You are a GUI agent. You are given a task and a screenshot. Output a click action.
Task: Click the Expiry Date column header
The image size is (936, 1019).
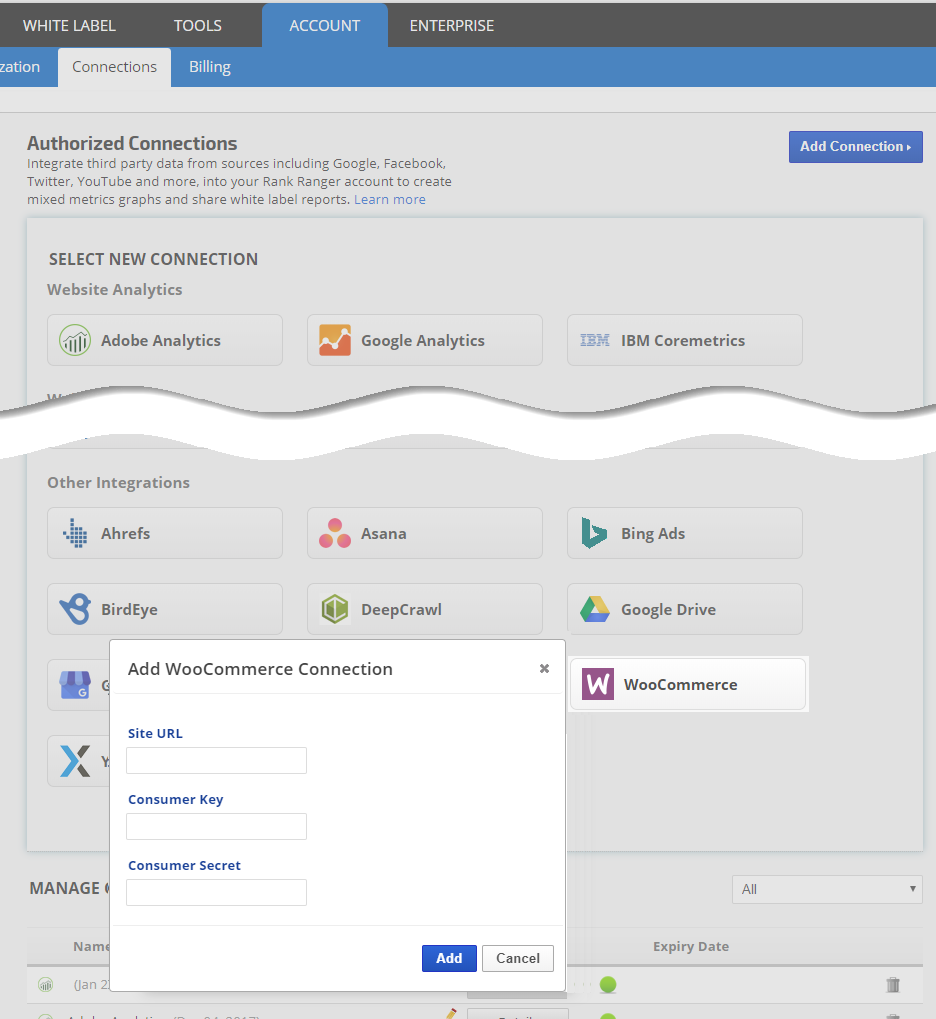(691, 946)
